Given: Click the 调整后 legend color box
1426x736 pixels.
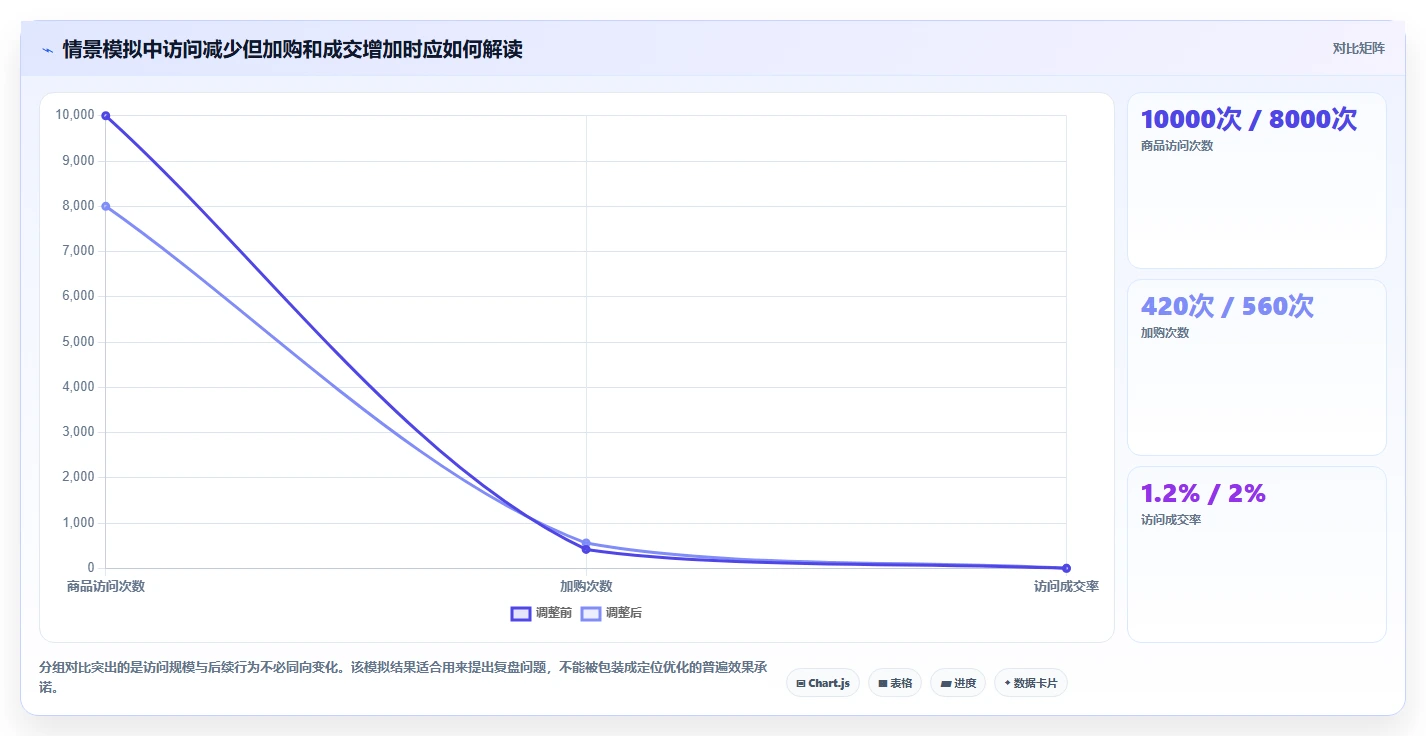Looking at the screenshot, I should click(591, 613).
